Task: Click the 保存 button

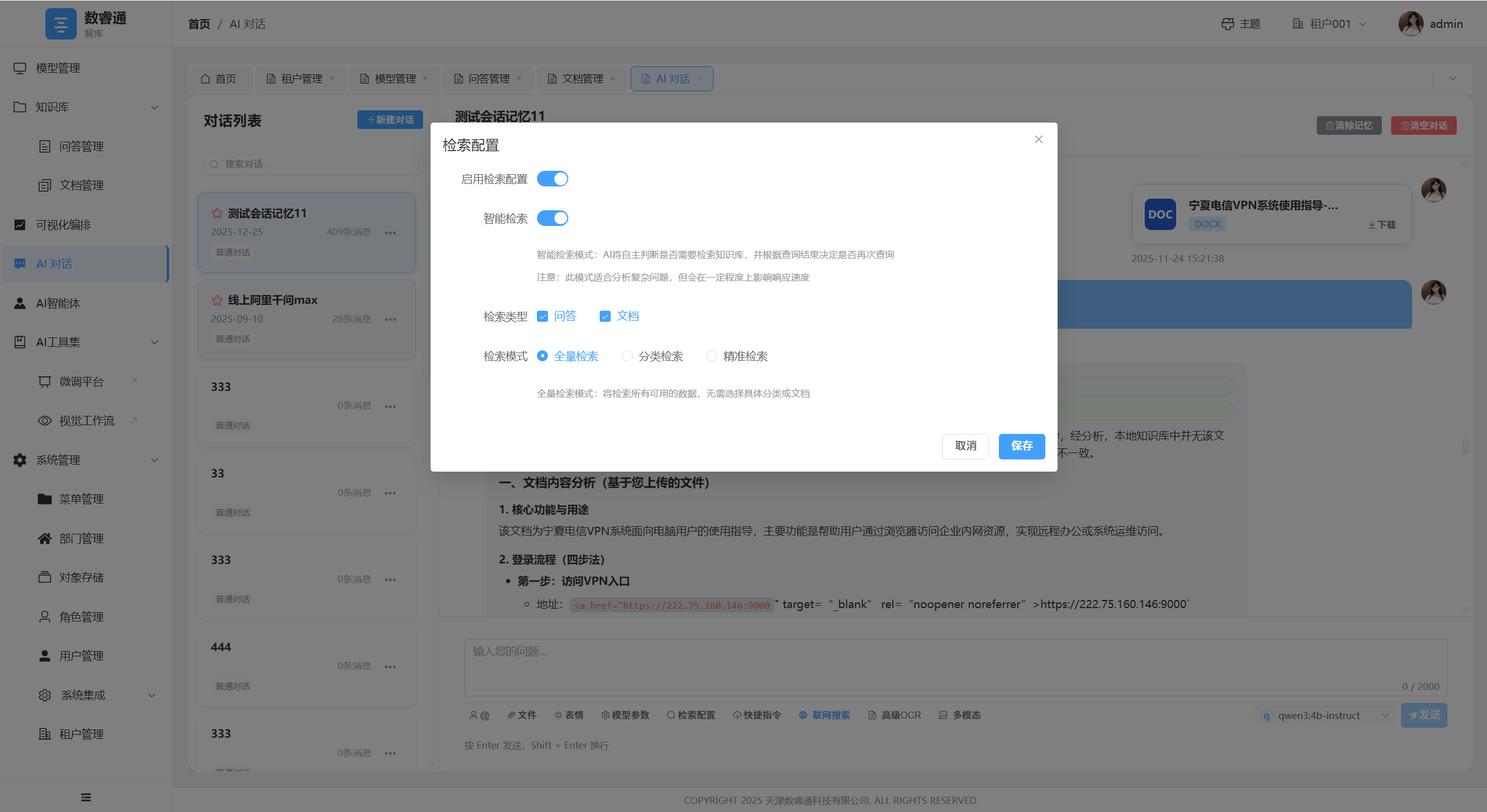Action: coord(1022,446)
